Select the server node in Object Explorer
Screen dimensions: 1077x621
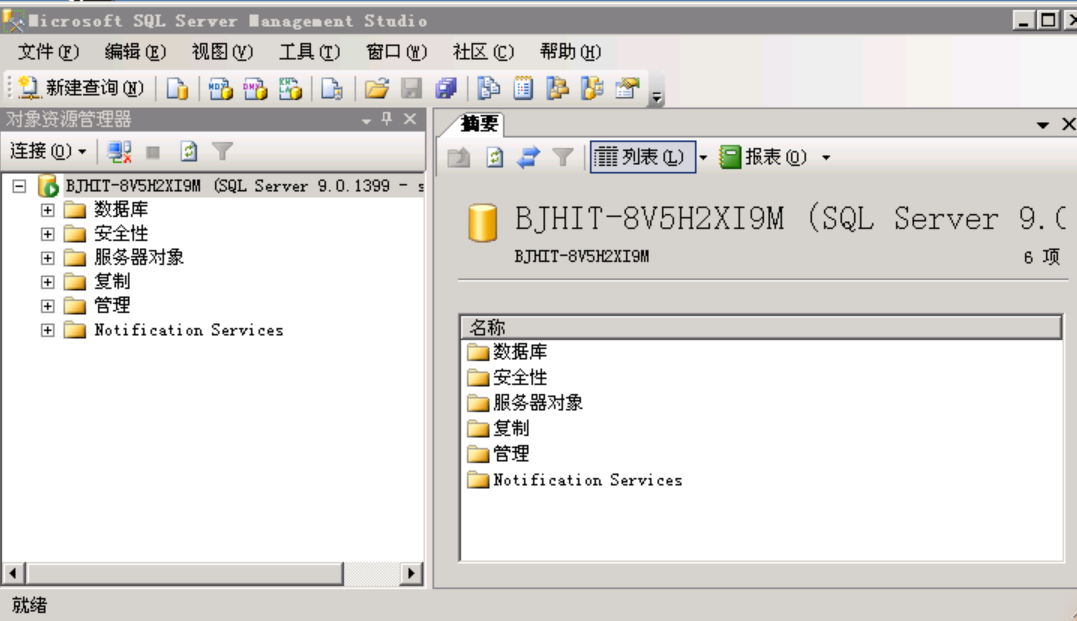coord(244,186)
